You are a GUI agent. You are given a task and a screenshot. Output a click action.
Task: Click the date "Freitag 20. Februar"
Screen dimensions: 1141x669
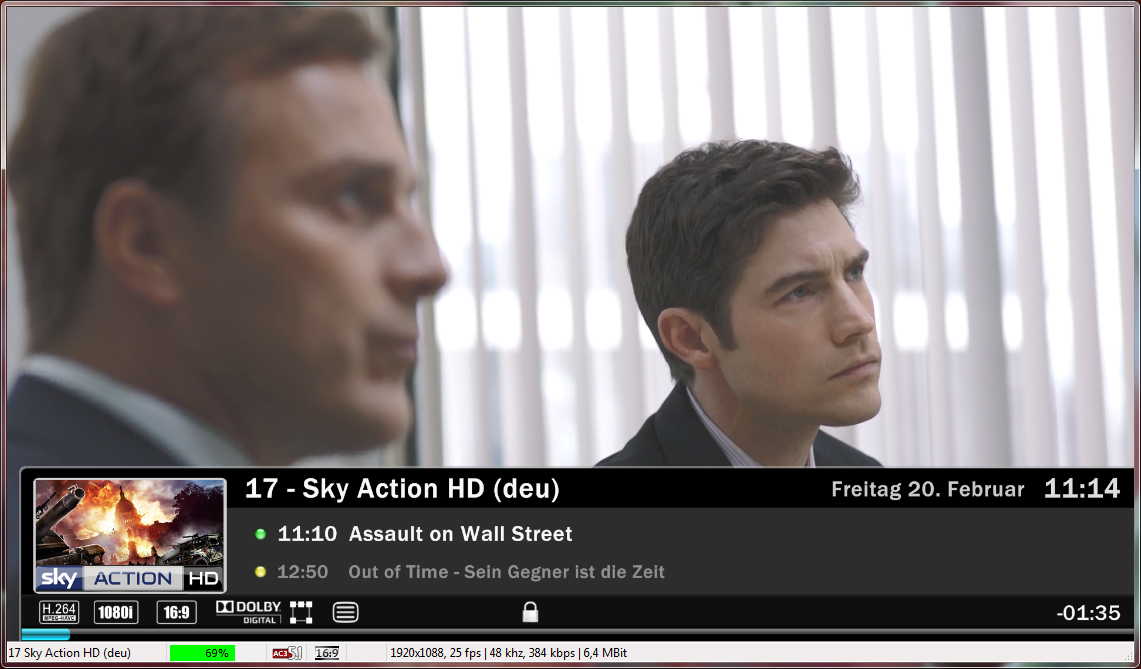point(928,489)
